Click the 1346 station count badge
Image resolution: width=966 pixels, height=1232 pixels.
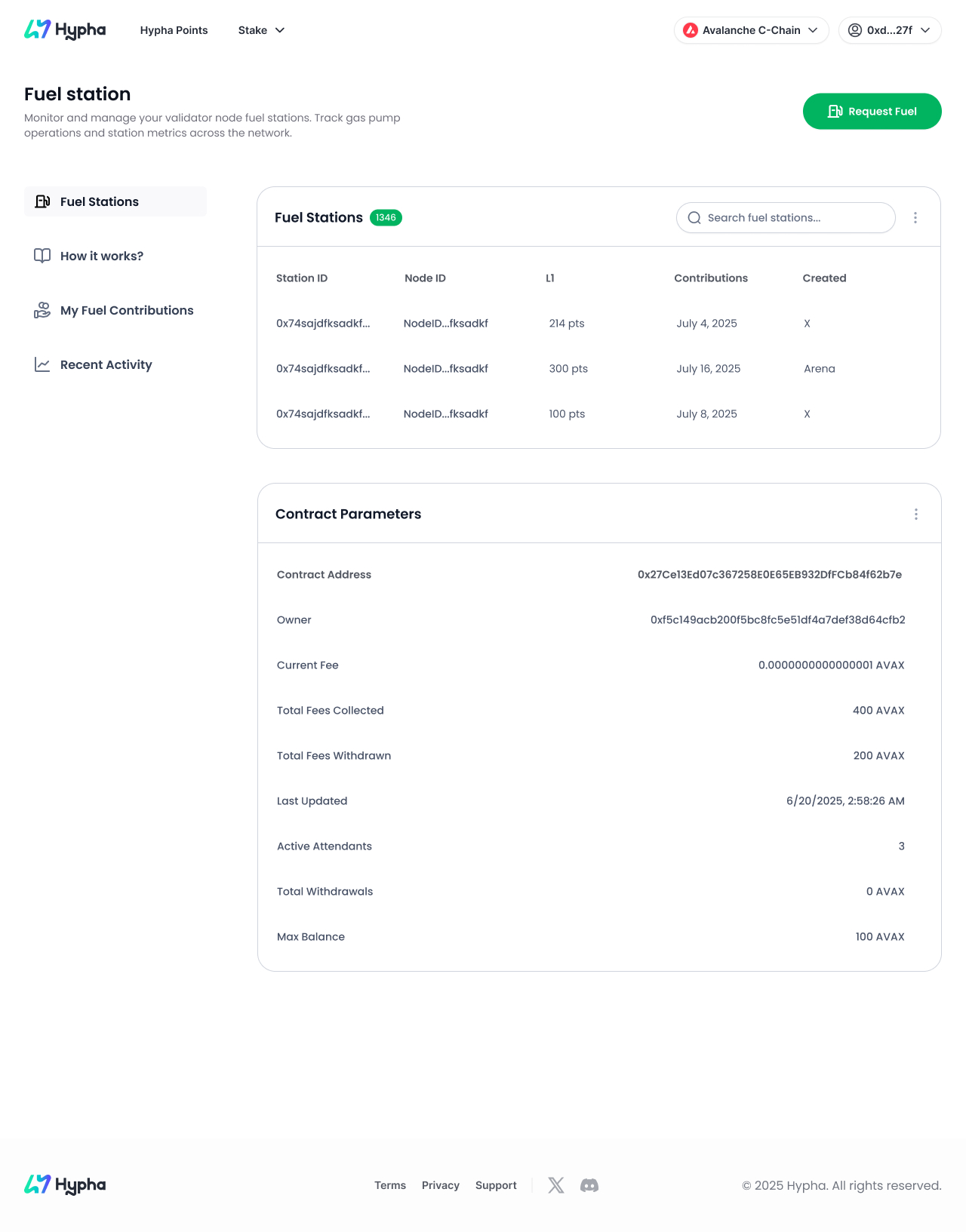pos(386,217)
